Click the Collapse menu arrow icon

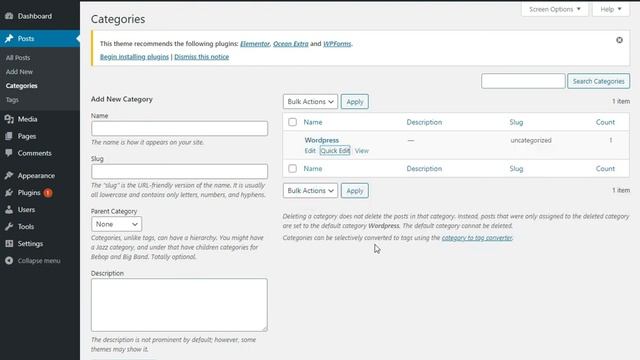click(9, 260)
